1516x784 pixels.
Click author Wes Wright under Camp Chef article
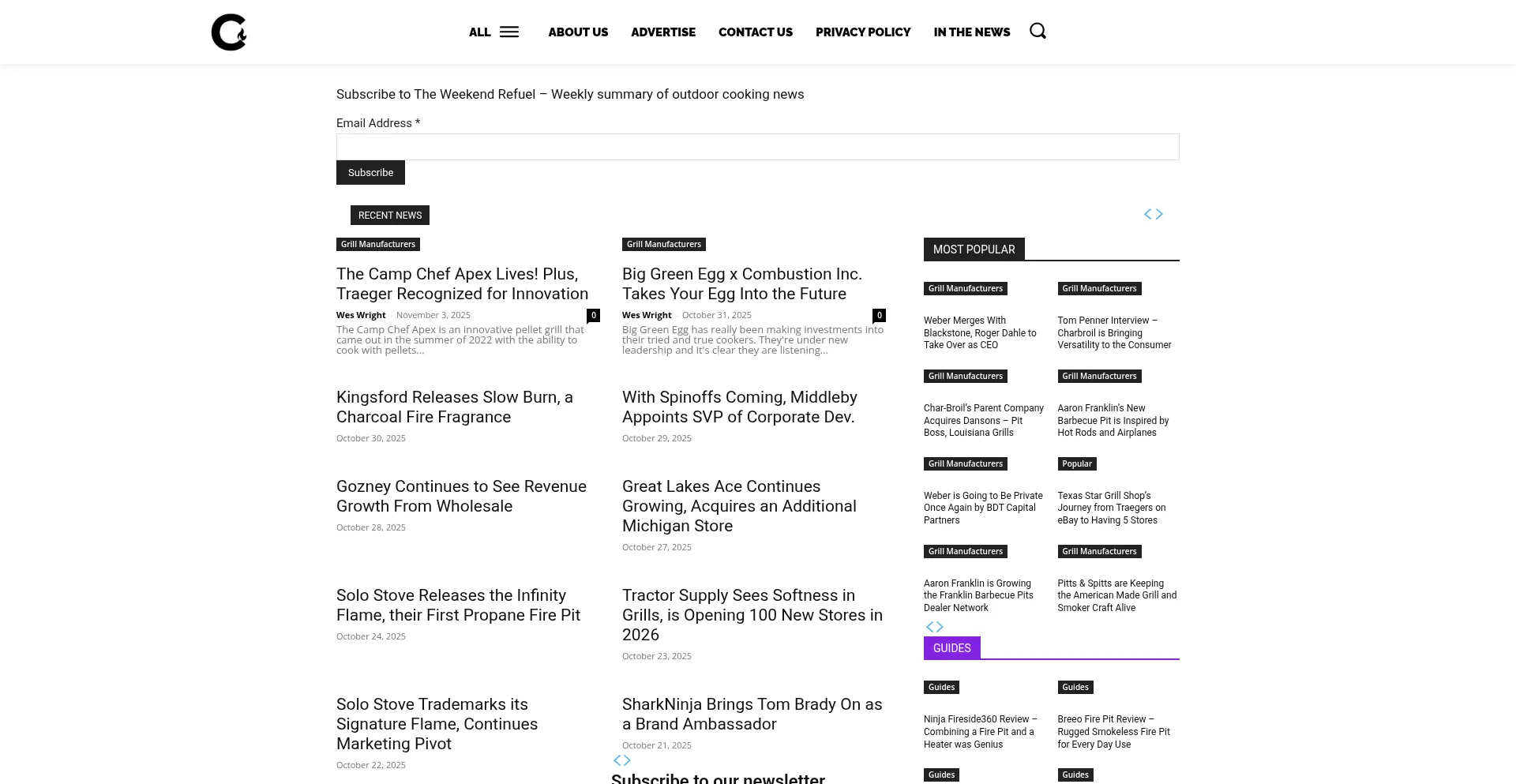(x=361, y=315)
